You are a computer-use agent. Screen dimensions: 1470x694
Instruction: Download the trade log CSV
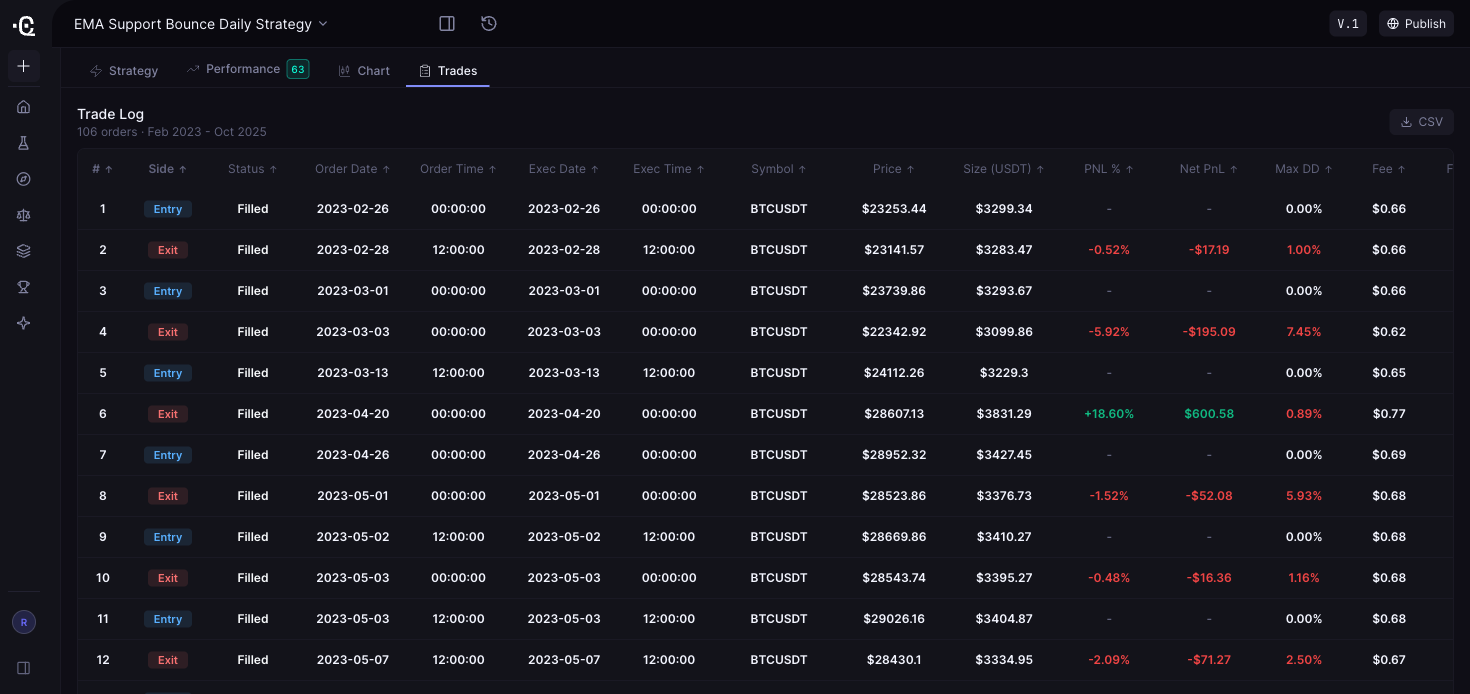point(1421,122)
